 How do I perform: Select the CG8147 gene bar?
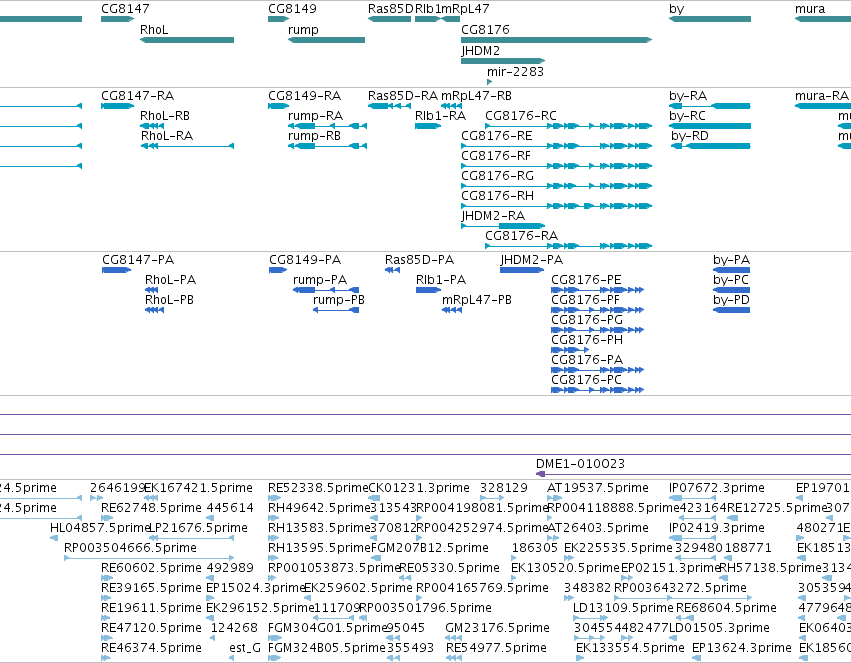pos(117,19)
